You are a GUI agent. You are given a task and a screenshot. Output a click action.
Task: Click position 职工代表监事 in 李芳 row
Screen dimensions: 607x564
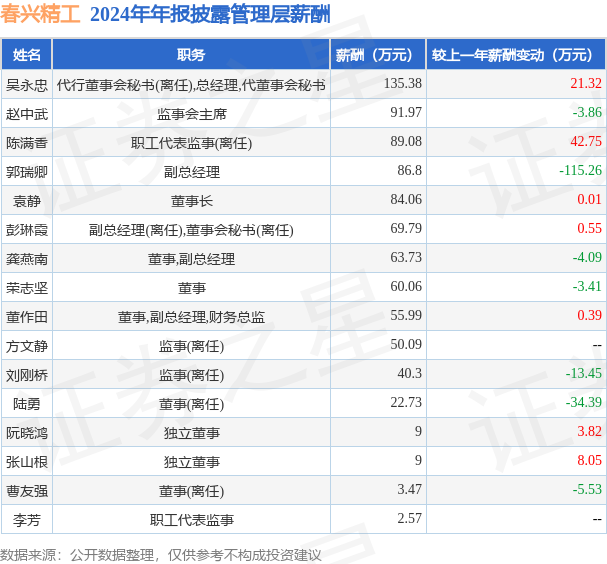point(191,520)
